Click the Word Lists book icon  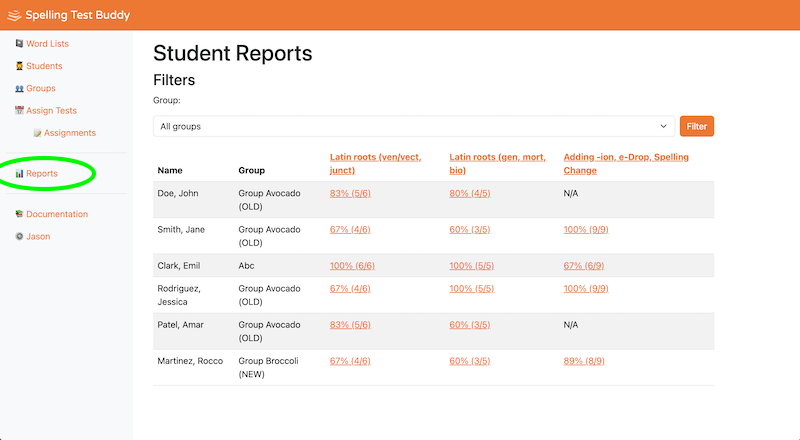click(x=19, y=44)
